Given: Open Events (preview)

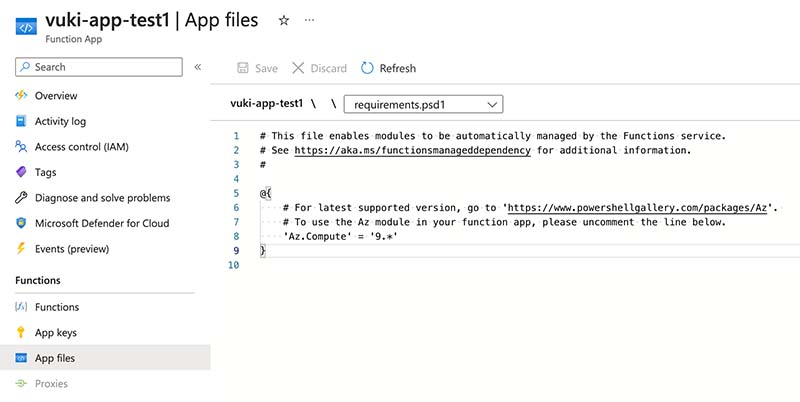Looking at the screenshot, I should 72,249.
